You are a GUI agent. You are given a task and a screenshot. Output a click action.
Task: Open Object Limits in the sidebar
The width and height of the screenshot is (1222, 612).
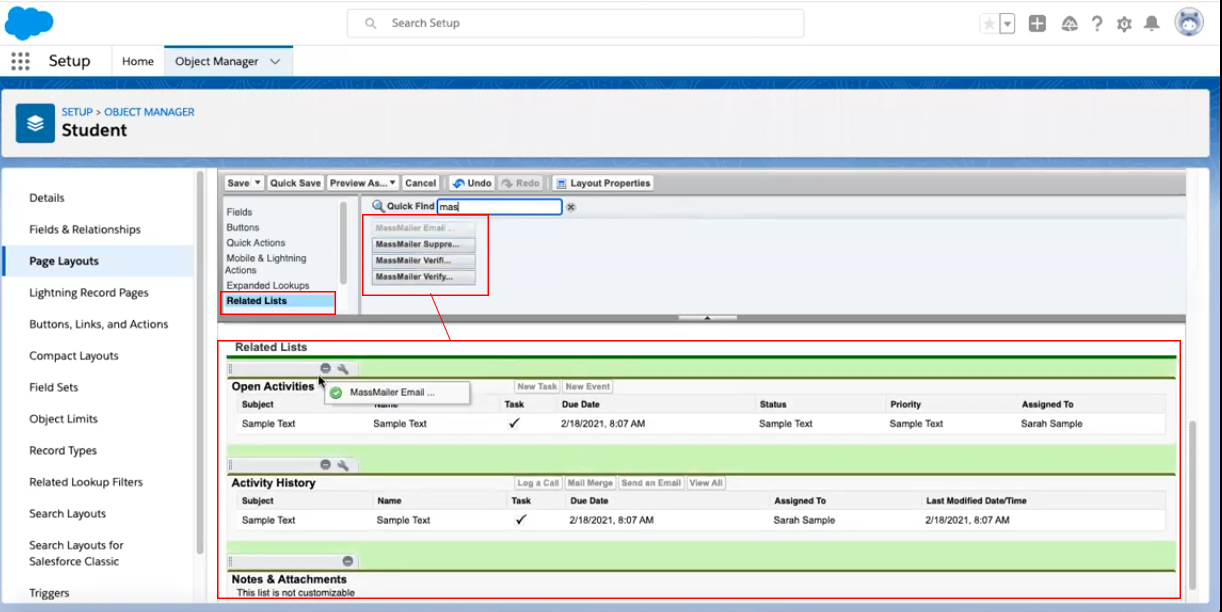click(x=64, y=419)
